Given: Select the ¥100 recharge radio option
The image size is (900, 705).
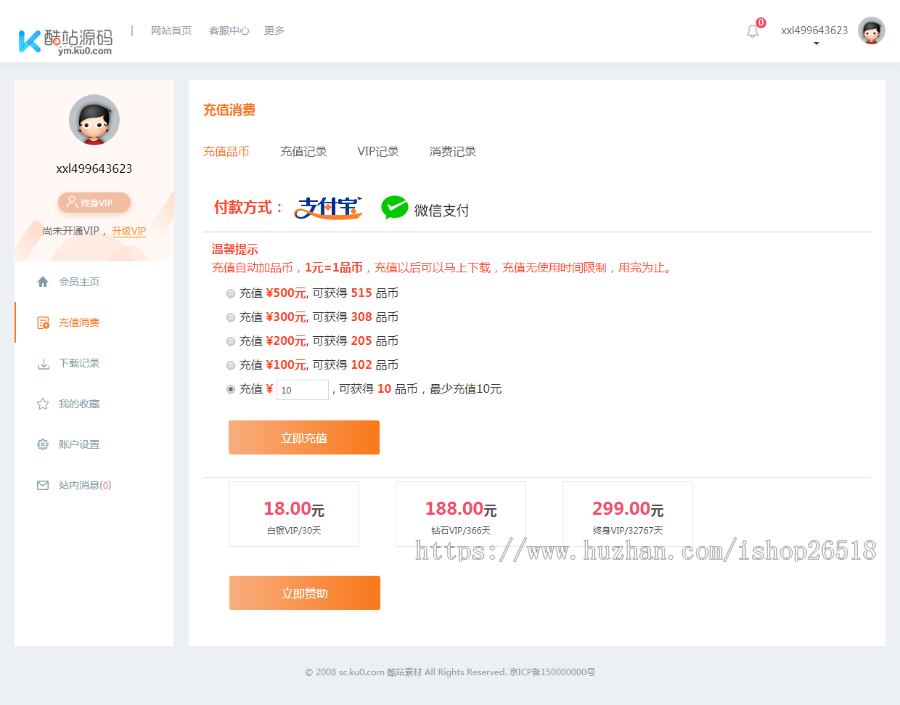Looking at the screenshot, I should [231, 366].
